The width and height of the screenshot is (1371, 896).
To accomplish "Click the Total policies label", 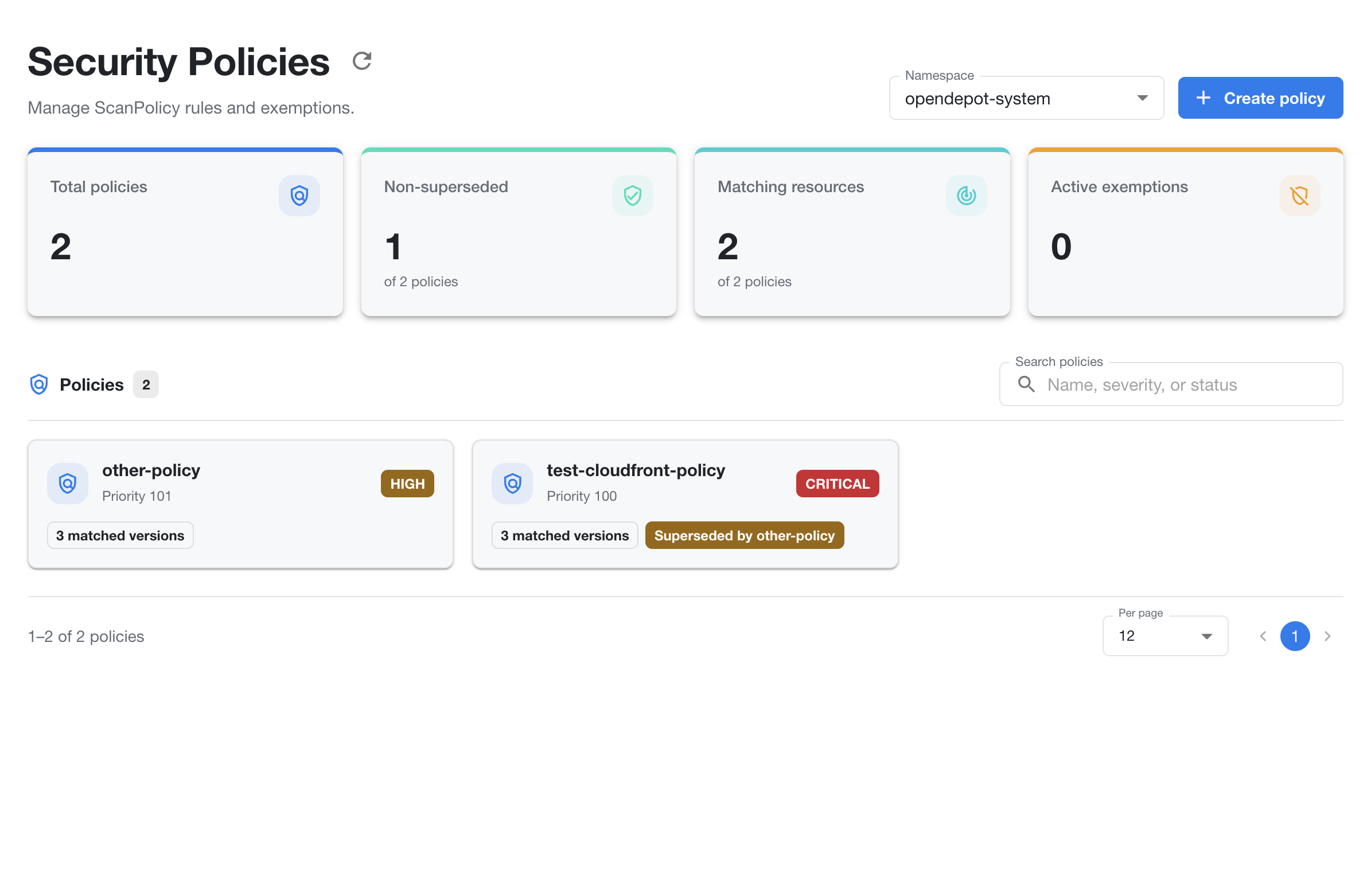I will point(99,186).
